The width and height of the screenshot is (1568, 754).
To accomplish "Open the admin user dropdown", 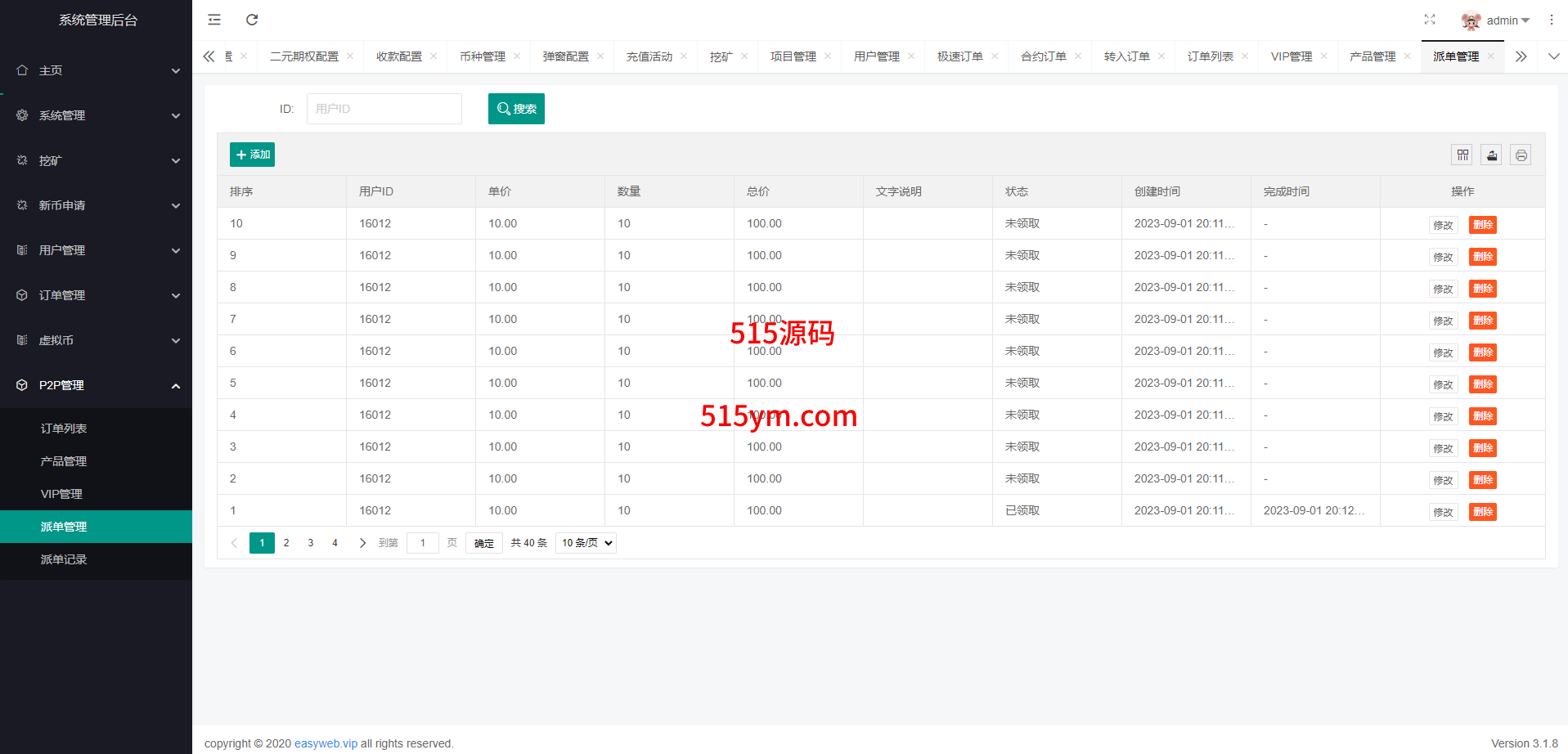I will click(x=1497, y=20).
